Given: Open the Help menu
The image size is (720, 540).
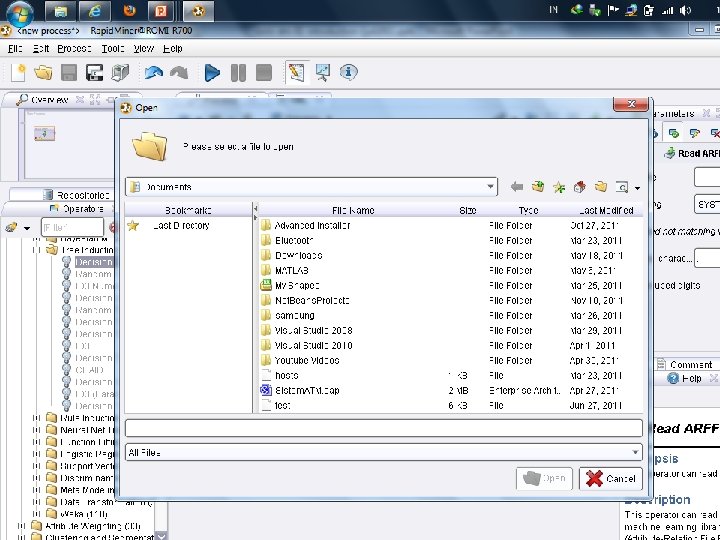Looking at the screenshot, I should point(173,48).
